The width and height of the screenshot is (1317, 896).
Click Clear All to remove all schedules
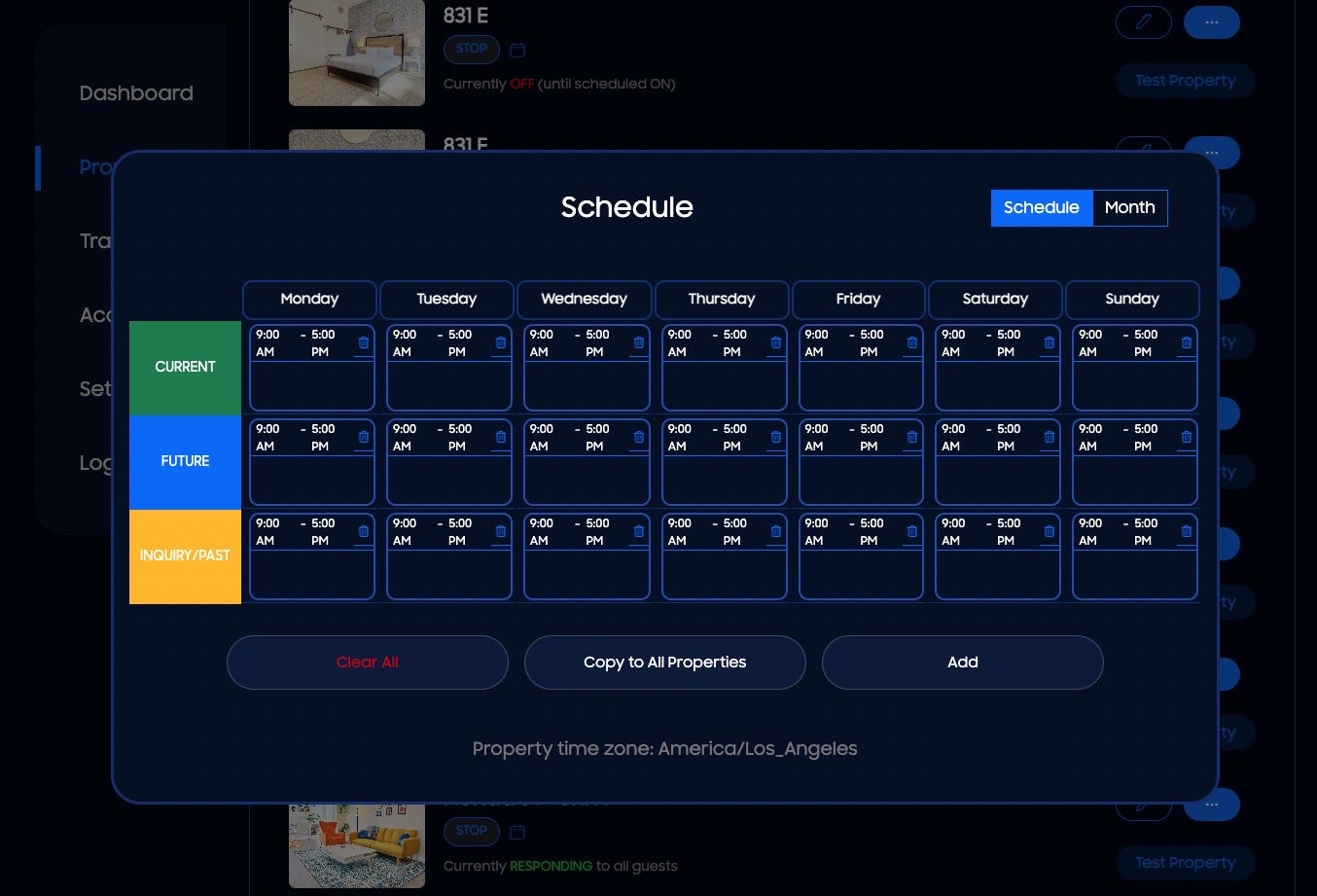click(367, 662)
